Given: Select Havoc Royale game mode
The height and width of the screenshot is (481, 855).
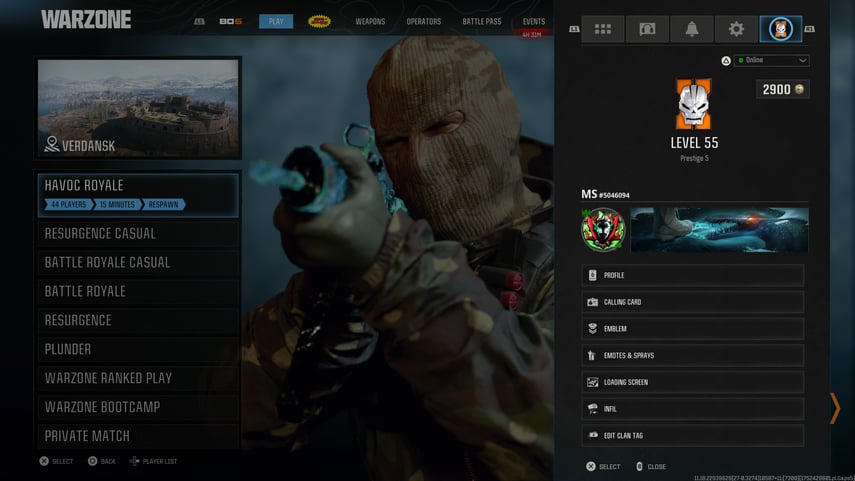Looking at the screenshot, I should click(x=139, y=194).
